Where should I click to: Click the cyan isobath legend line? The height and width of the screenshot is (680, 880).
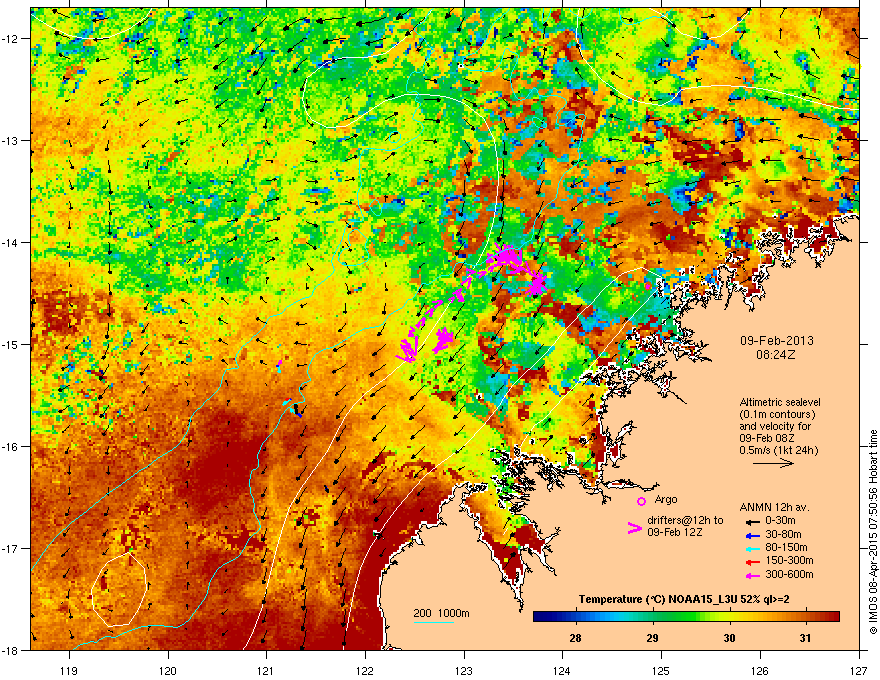click(x=434, y=622)
